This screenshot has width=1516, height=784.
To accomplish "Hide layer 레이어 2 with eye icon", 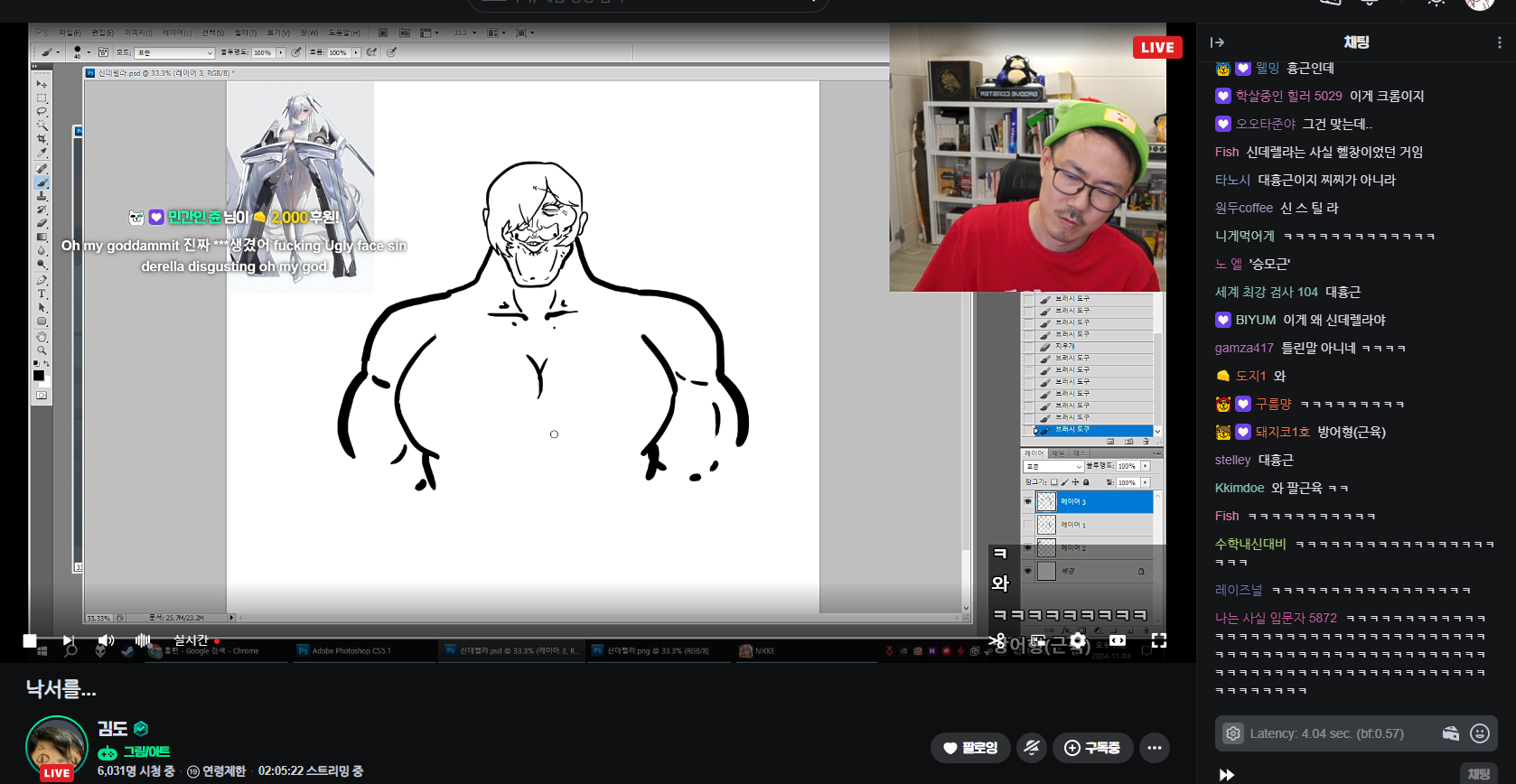I will coord(1028,548).
